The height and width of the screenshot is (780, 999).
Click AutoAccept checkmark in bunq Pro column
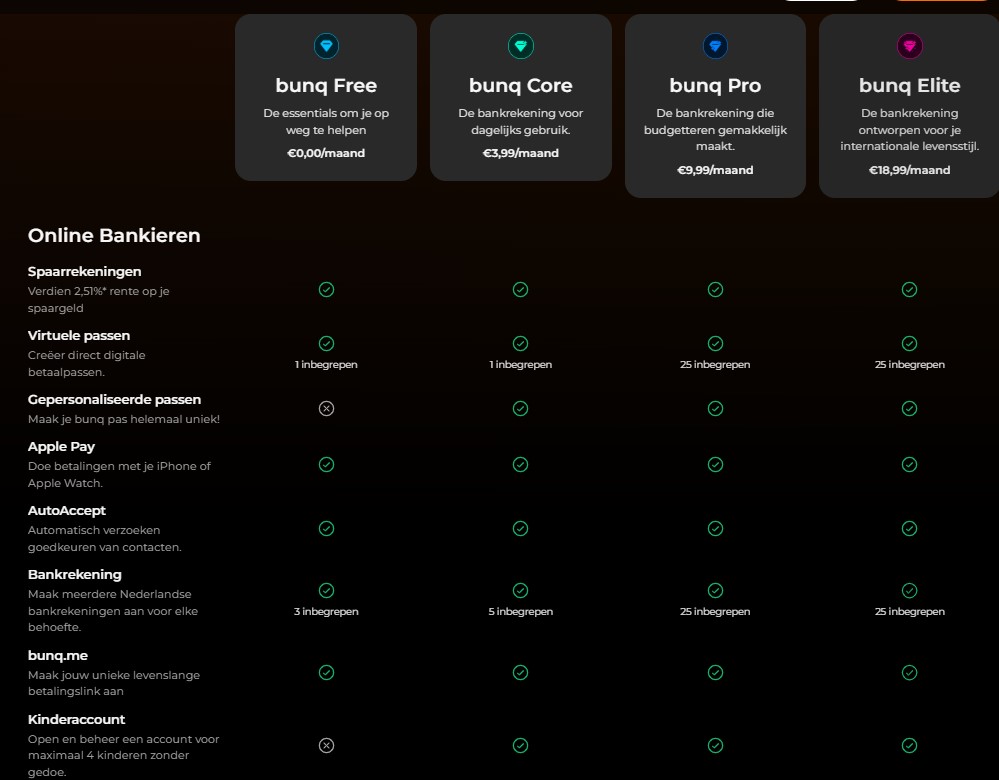click(715, 528)
